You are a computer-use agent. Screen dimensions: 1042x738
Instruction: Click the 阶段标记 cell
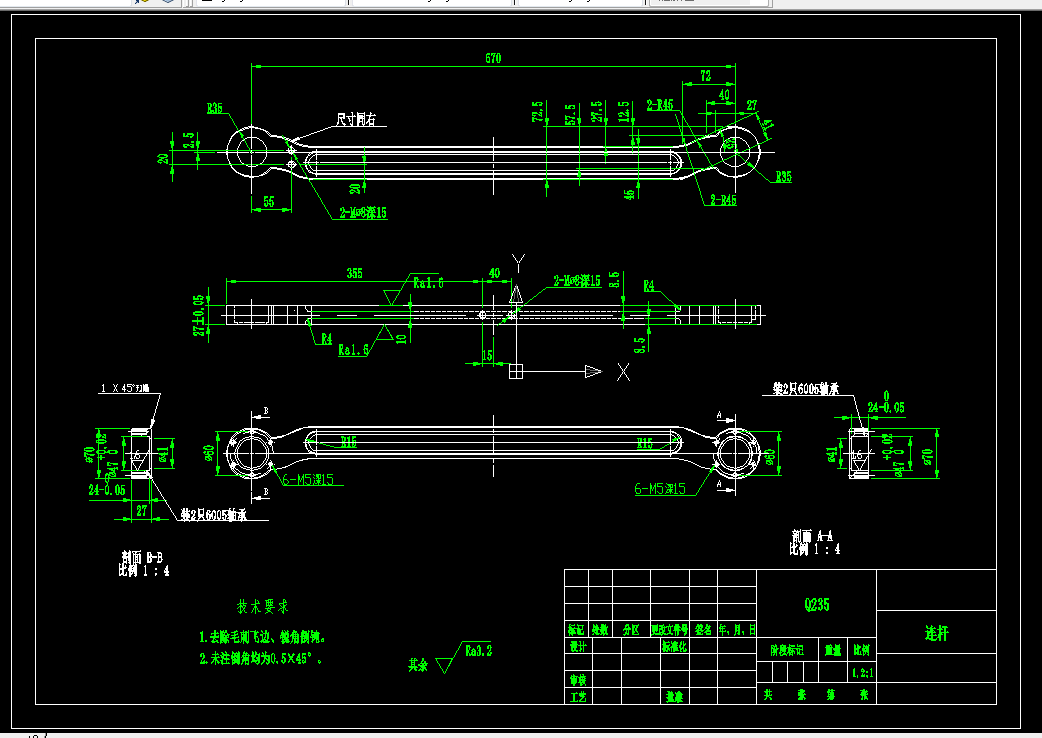[x=787, y=650]
